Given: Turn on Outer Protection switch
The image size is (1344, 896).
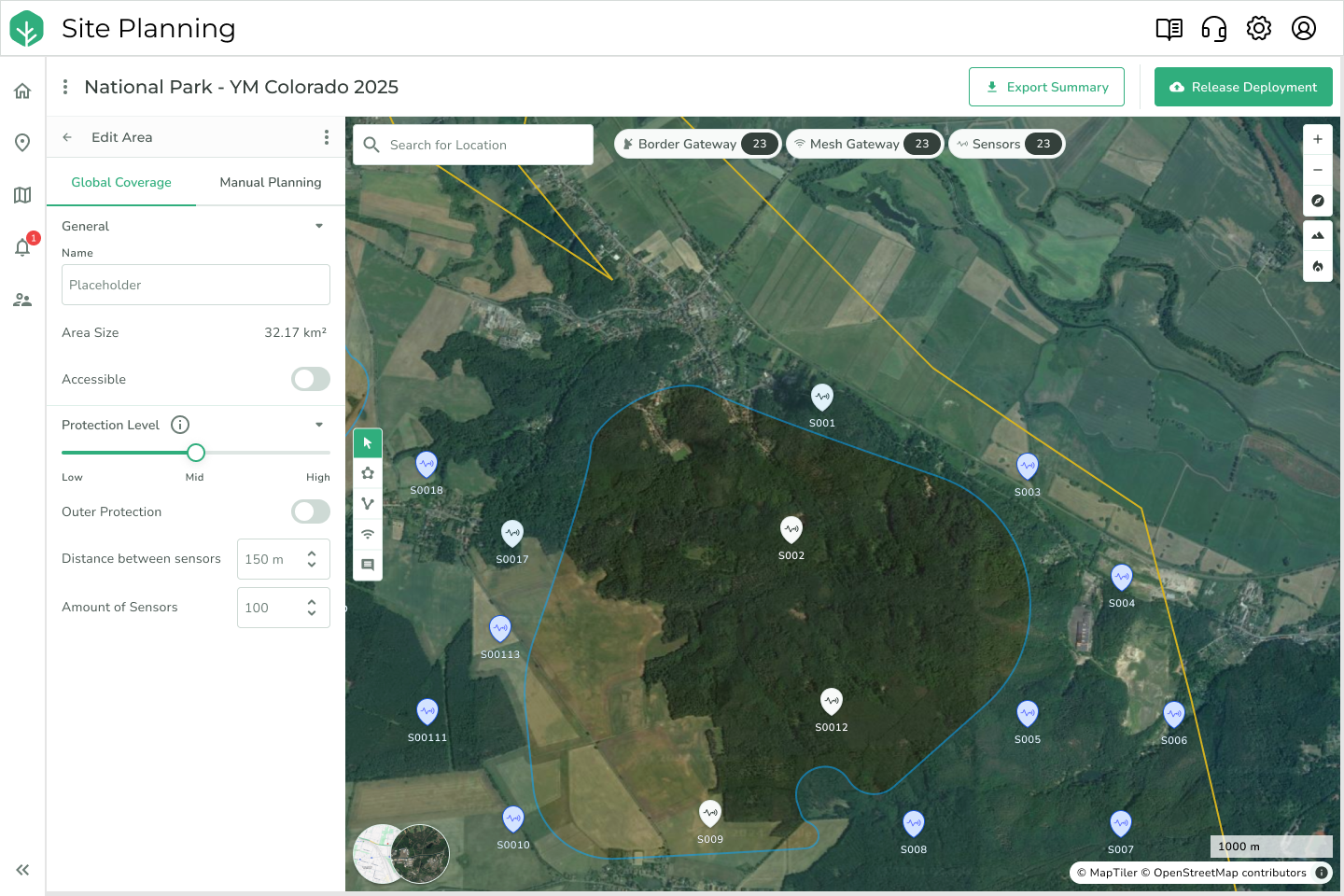Looking at the screenshot, I should (310, 511).
